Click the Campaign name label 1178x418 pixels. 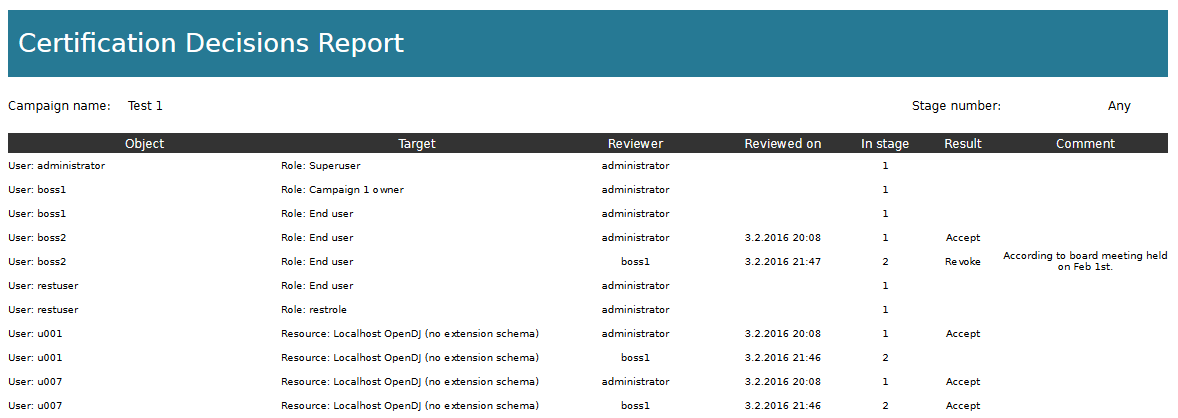tap(59, 106)
